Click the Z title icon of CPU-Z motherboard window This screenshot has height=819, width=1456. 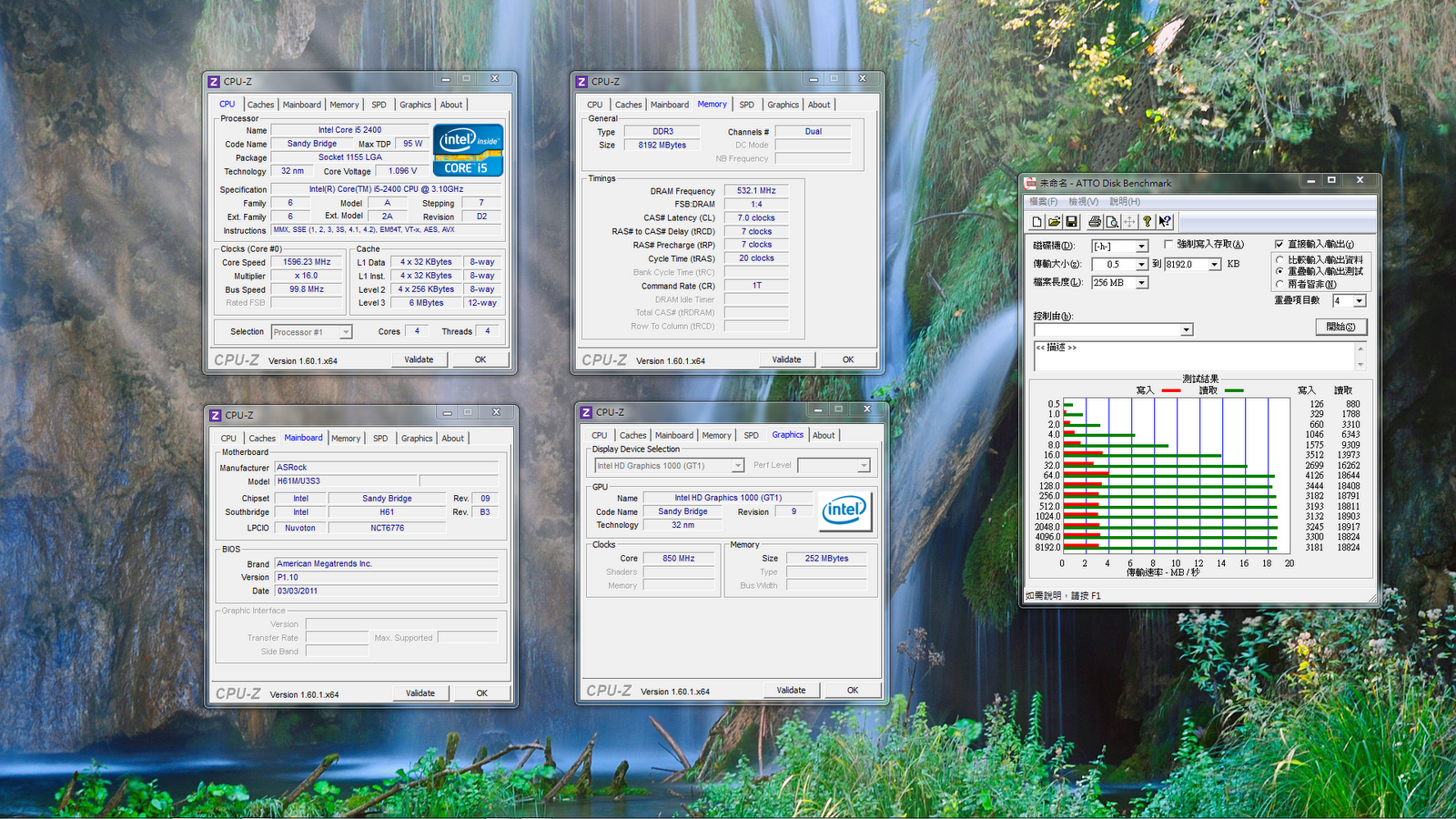click(x=216, y=416)
